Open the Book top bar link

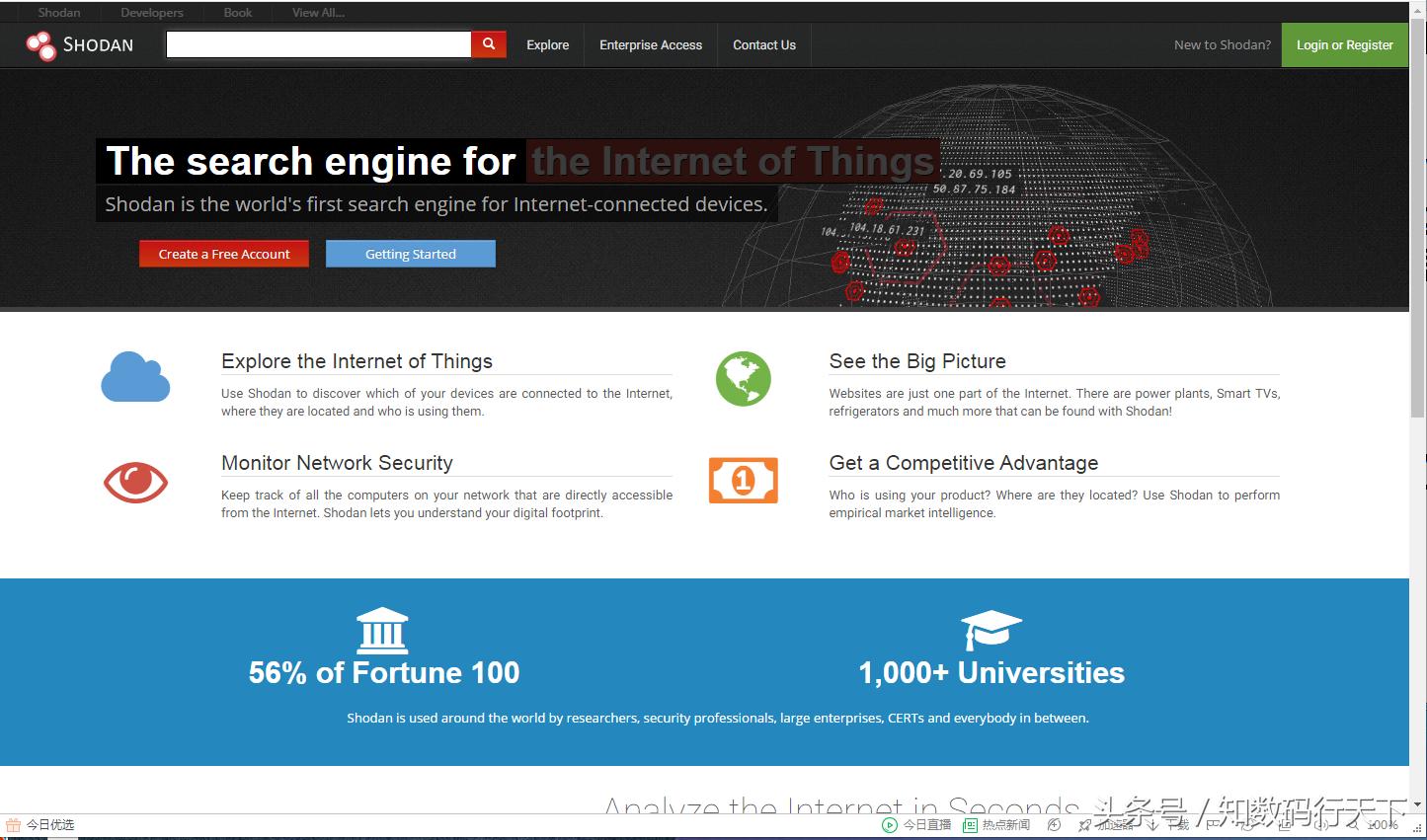point(238,13)
